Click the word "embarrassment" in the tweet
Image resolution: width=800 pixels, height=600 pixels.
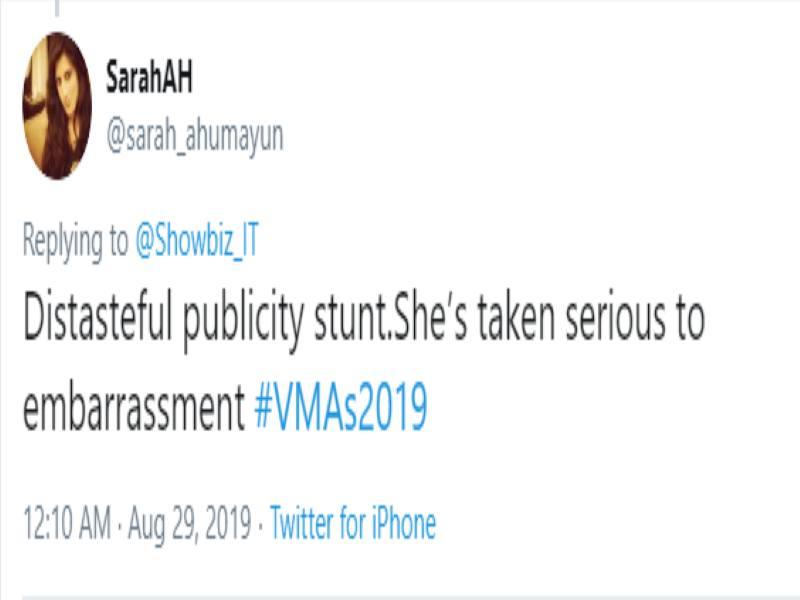(133, 407)
